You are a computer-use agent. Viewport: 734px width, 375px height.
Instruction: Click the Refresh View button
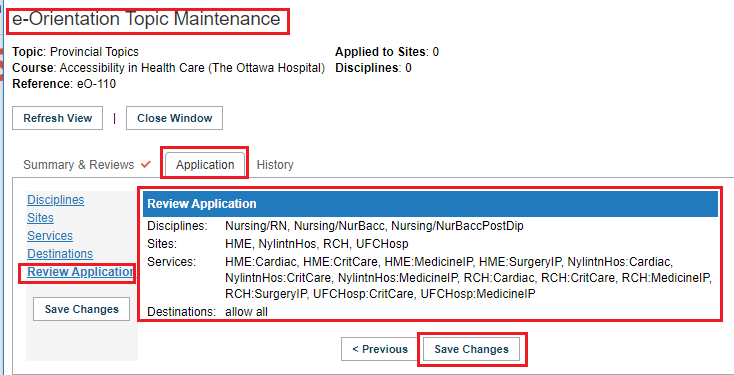coord(58,118)
